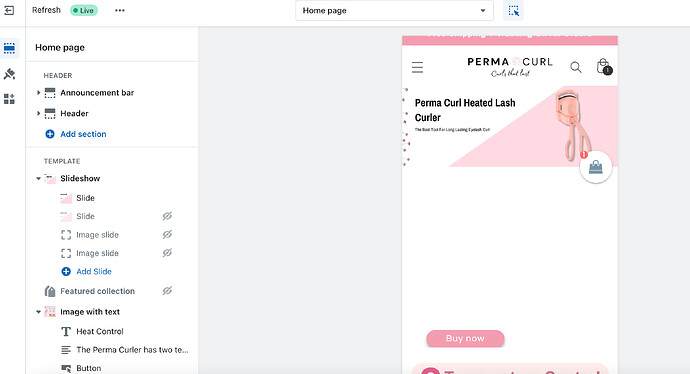
Task: Open the Sections sidebar icon
Action: coord(9,48)
